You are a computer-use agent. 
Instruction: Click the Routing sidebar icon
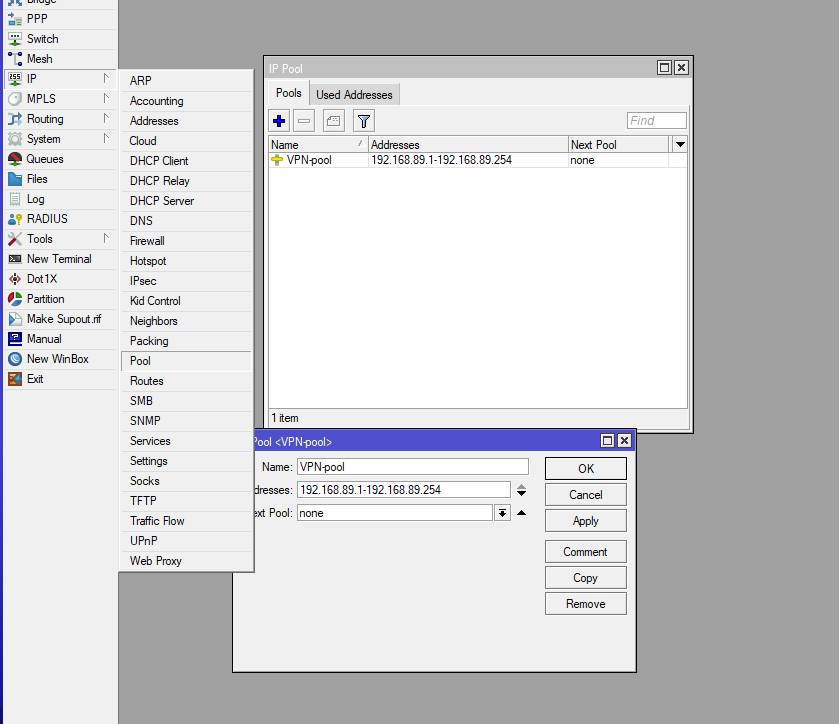15,119
